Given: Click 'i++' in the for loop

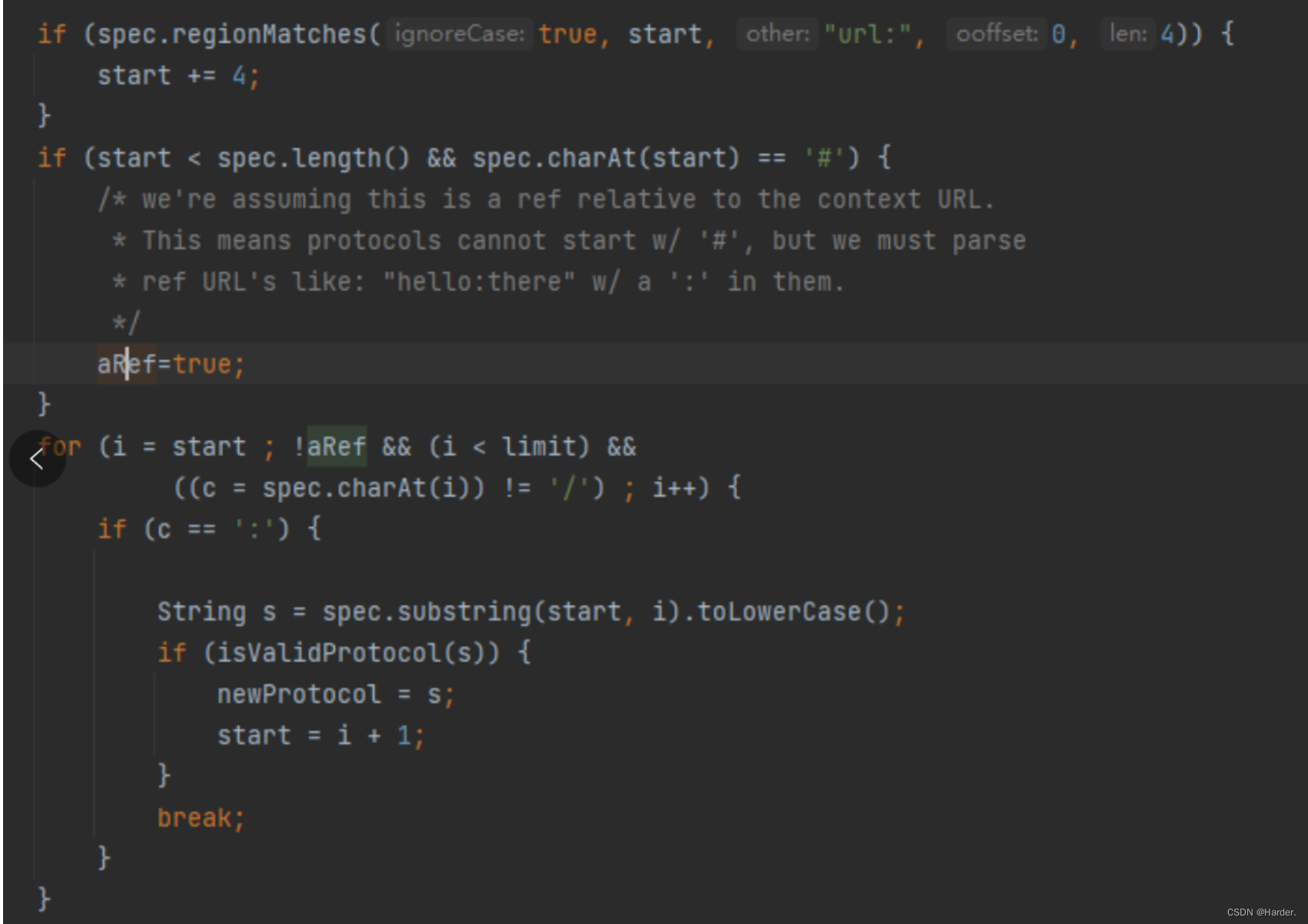Looking at the screenshot, I should [x=673, y=488].
